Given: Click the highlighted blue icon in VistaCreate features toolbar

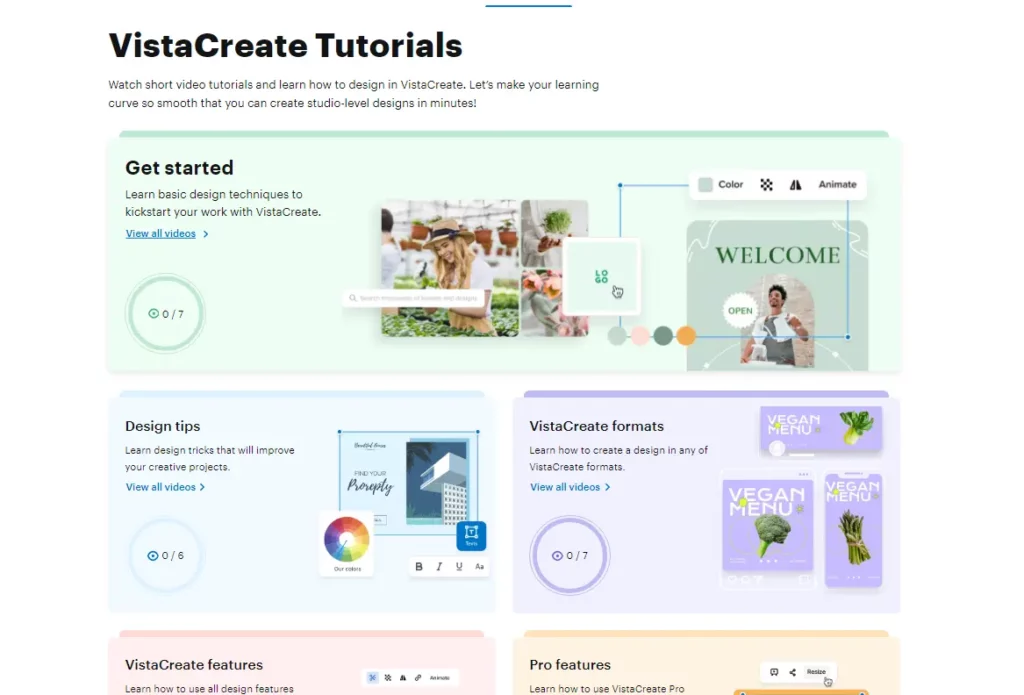Looking at the screenshot, I should point(372,678).
